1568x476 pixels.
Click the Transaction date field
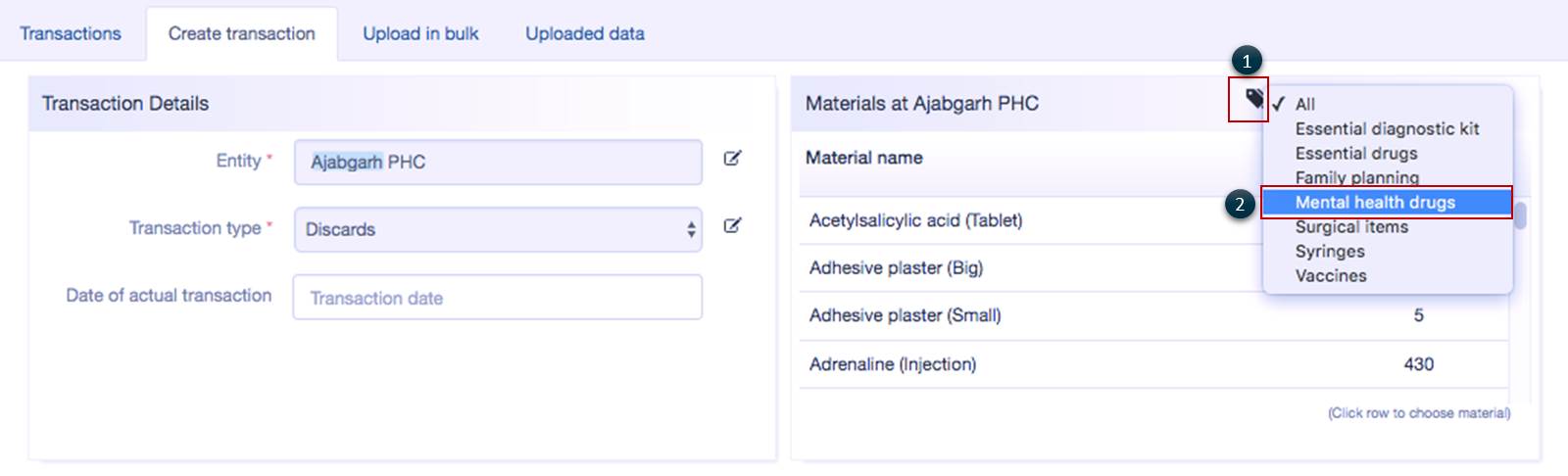click(498, 298)
